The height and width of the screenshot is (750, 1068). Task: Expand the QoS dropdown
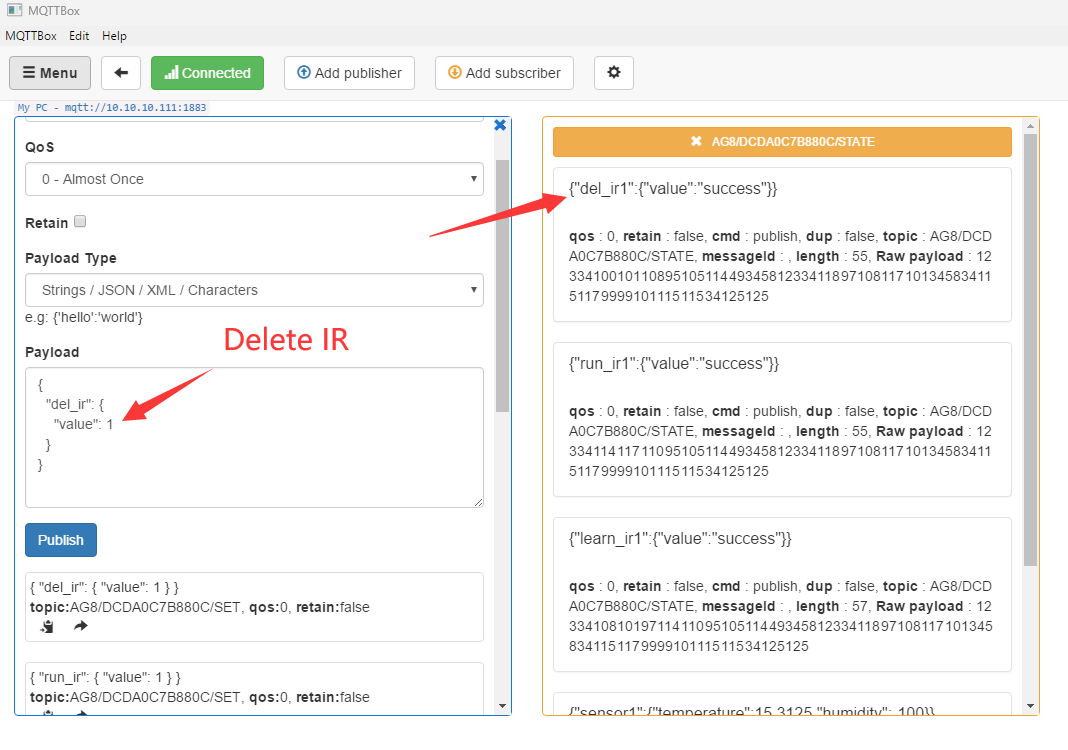pyautogui.click(x=254, y=179)
